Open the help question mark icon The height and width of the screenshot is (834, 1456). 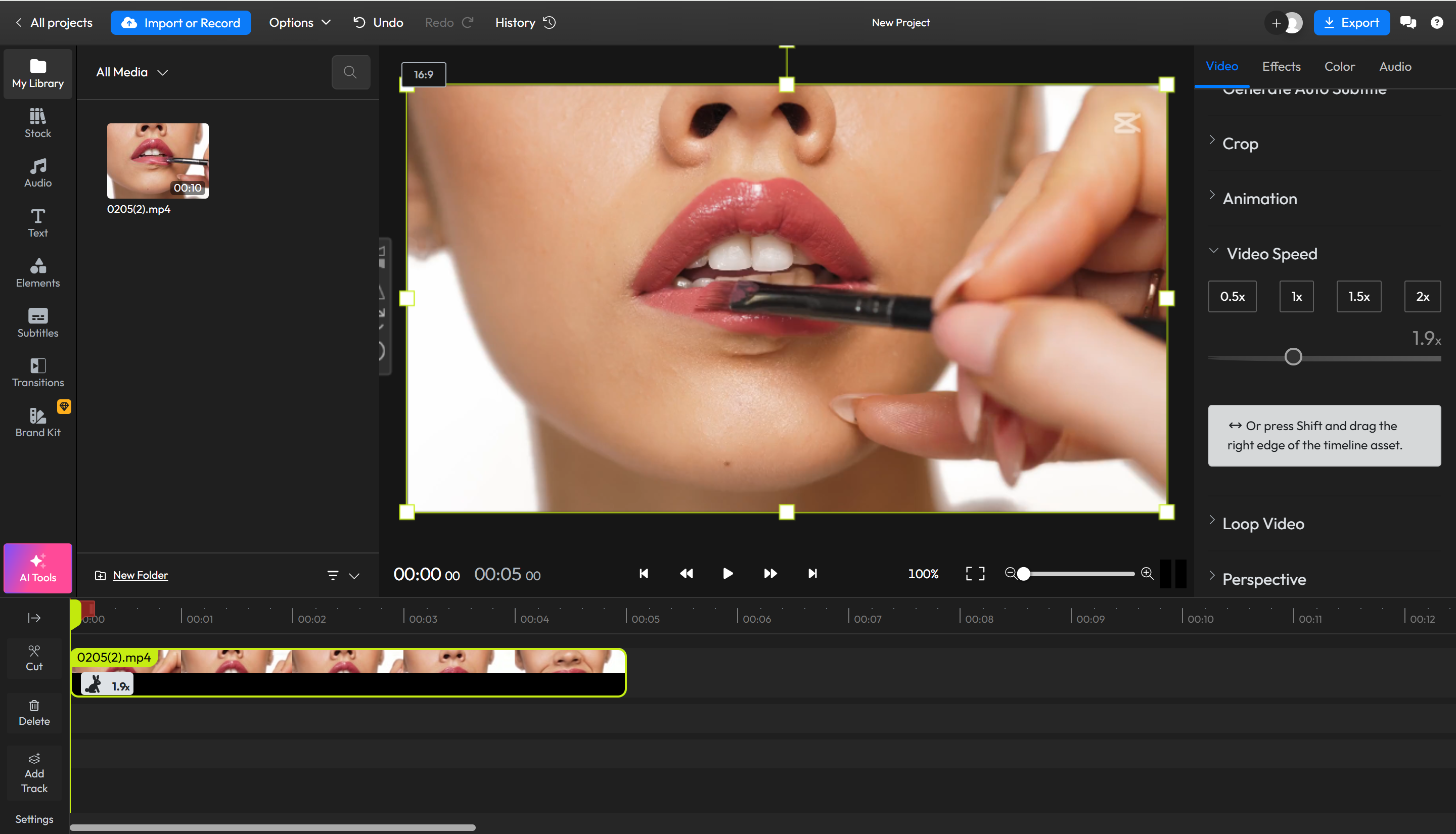point(1436,22)
